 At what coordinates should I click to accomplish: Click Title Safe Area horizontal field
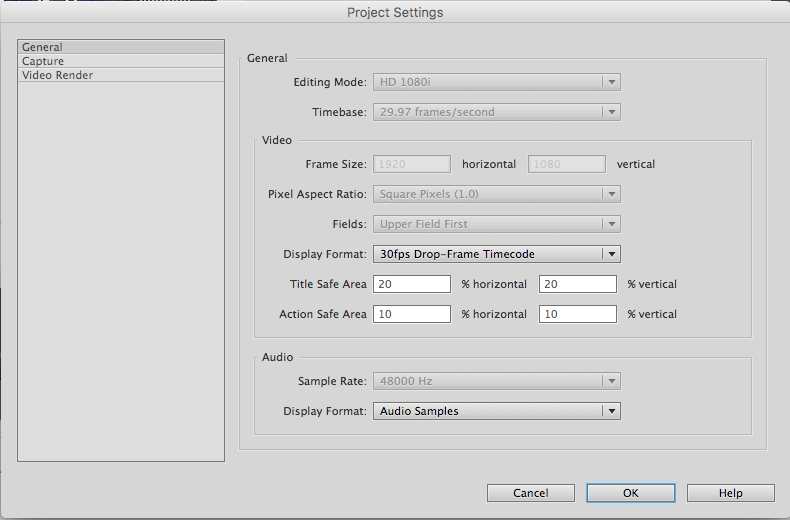point(412,284)
